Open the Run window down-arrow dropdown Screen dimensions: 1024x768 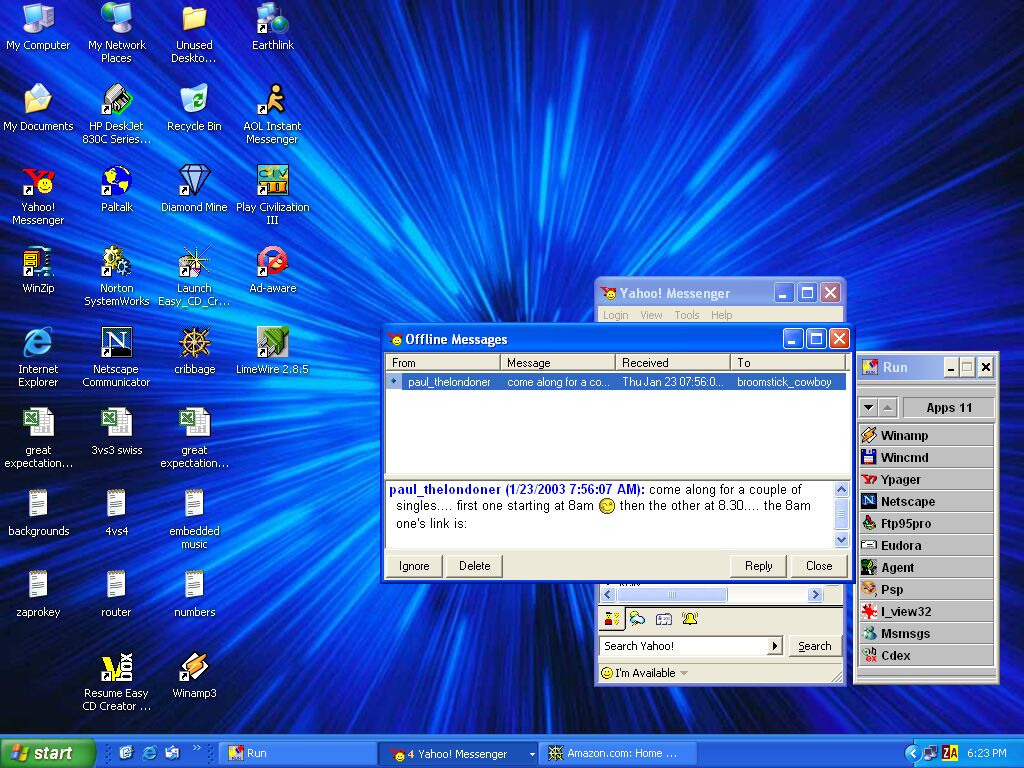tap(868, 408)
